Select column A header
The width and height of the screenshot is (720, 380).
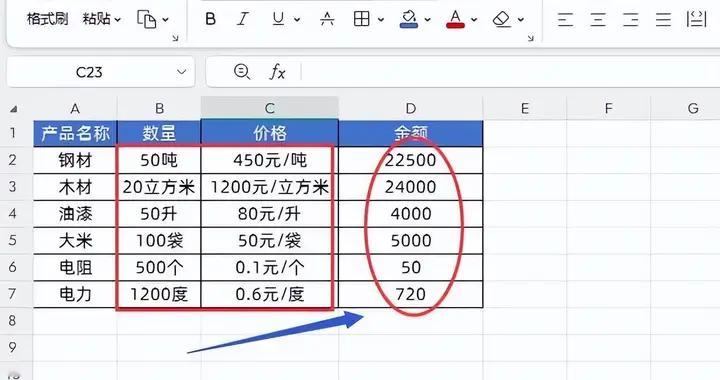click(x=75, y=108)
